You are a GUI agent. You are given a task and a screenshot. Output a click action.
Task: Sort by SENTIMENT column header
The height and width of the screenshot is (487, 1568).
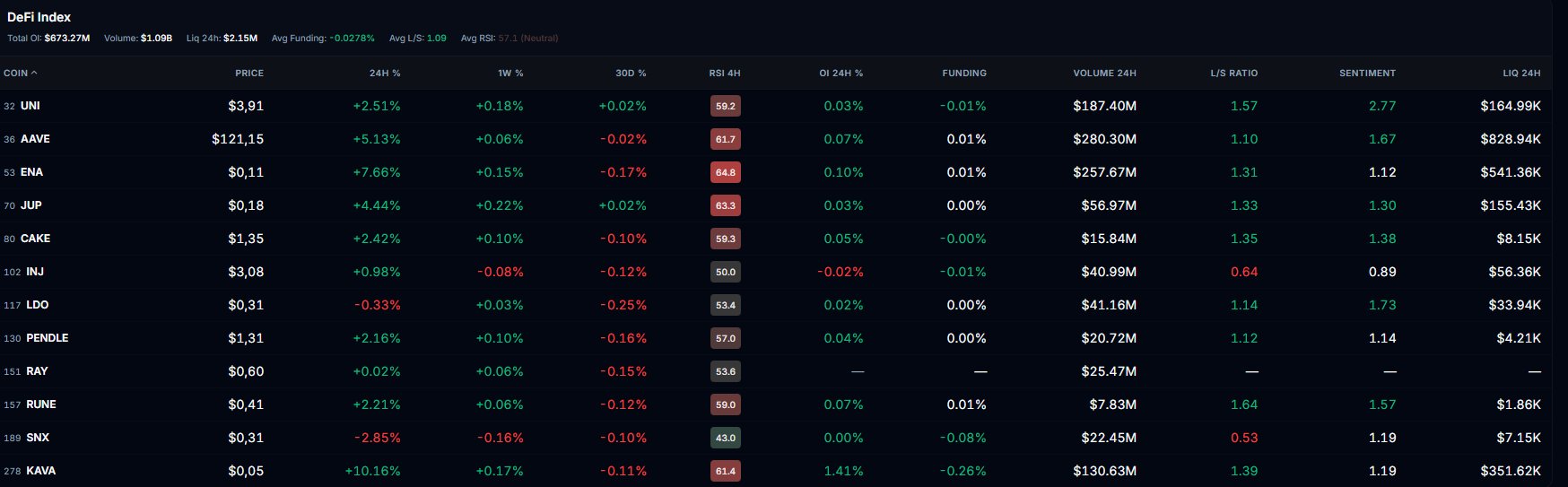coord(1367,73)
